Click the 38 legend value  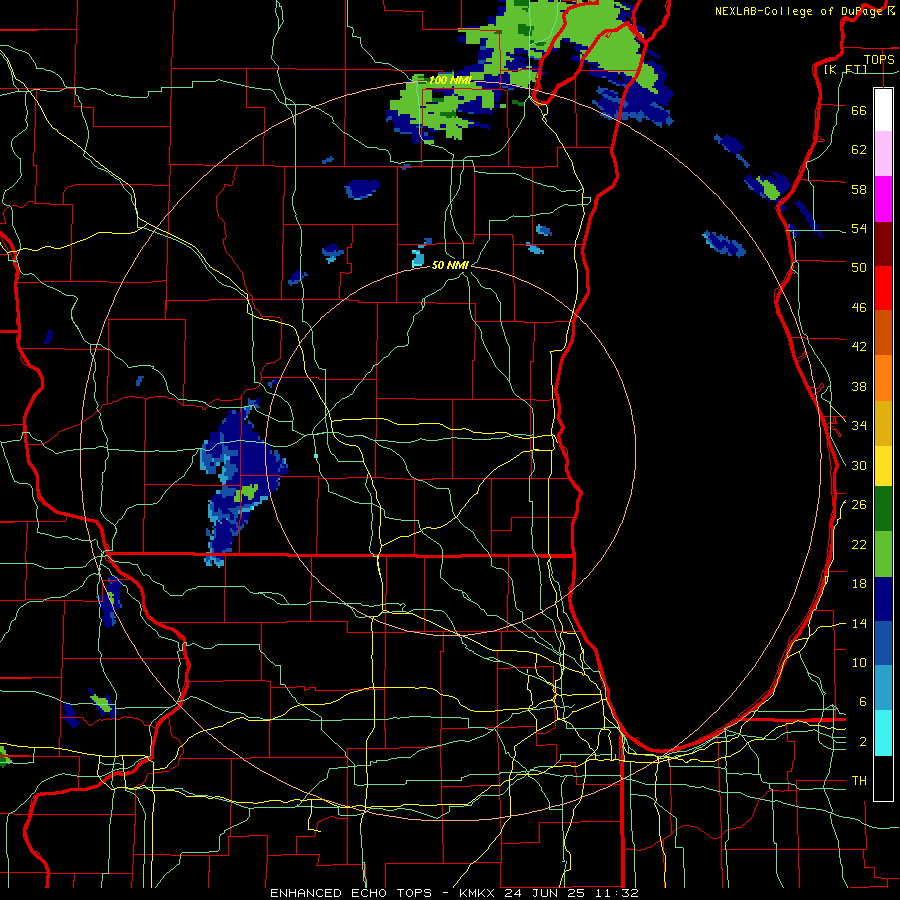[x=859, y=386]
